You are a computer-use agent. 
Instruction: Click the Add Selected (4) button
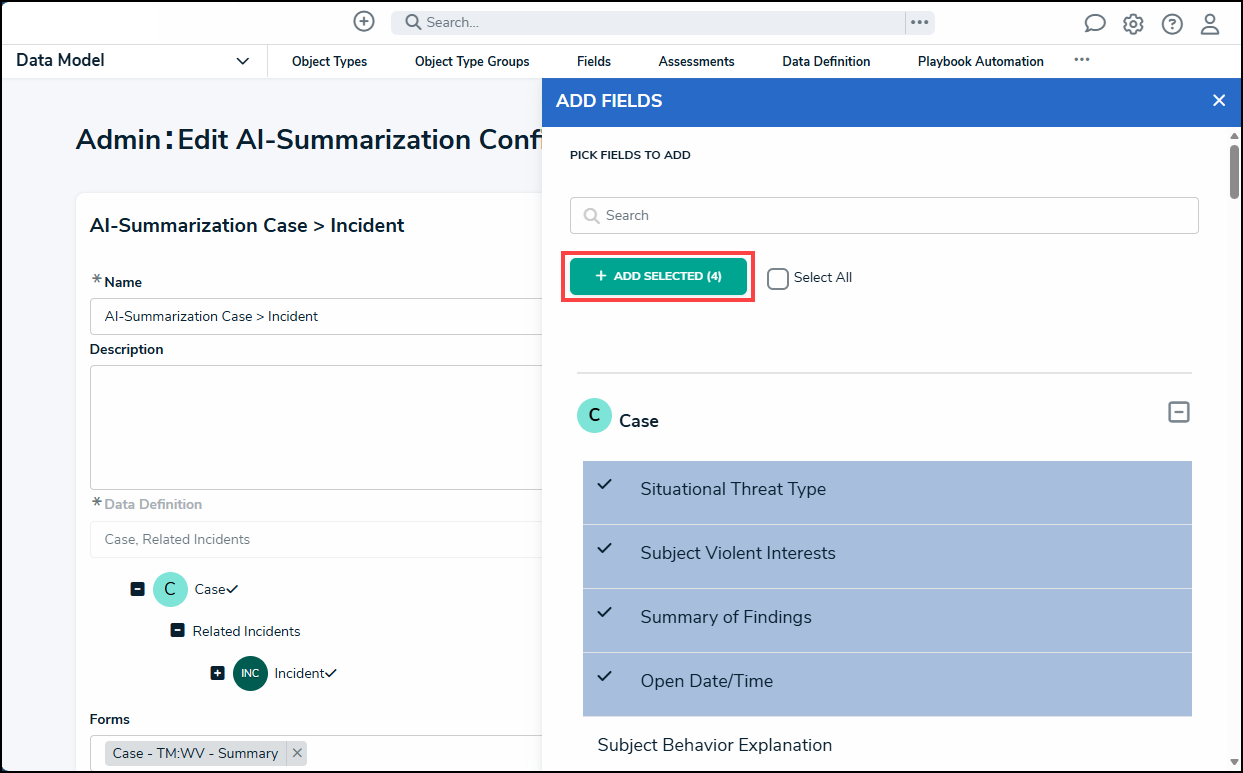pyautogui.click(x=658, y=276)
